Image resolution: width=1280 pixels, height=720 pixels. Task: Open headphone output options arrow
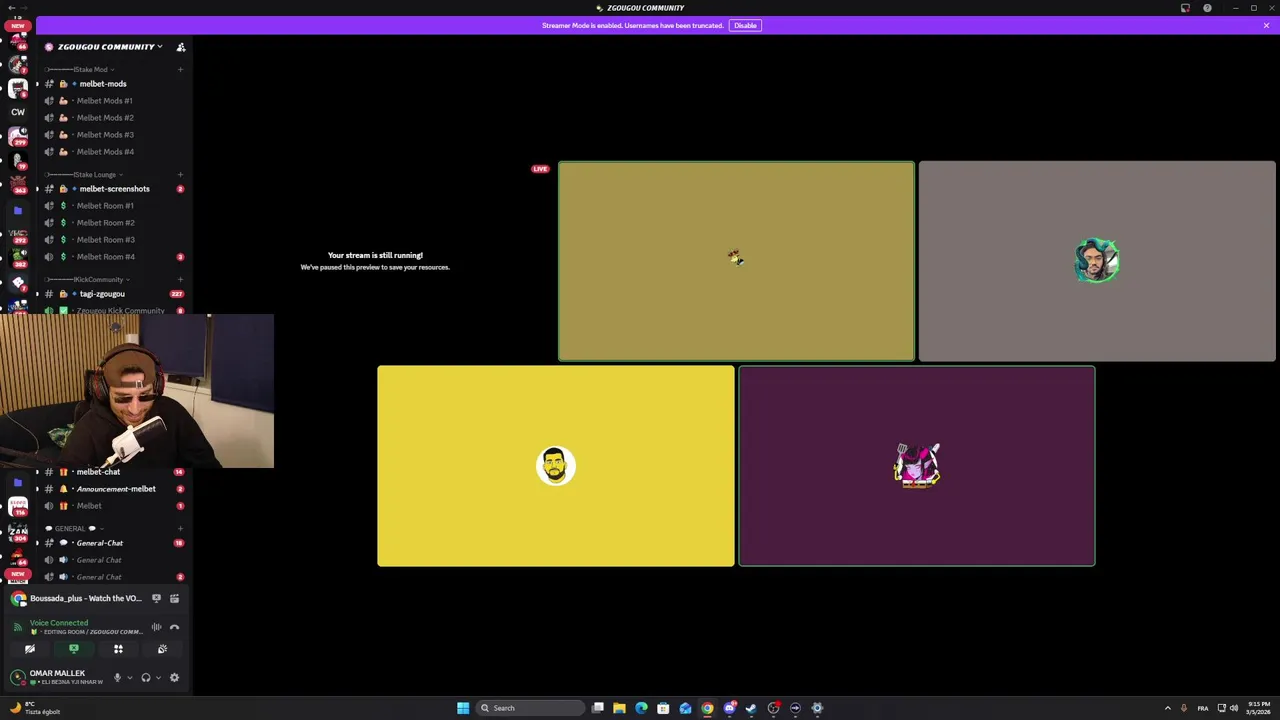(158, 678)
